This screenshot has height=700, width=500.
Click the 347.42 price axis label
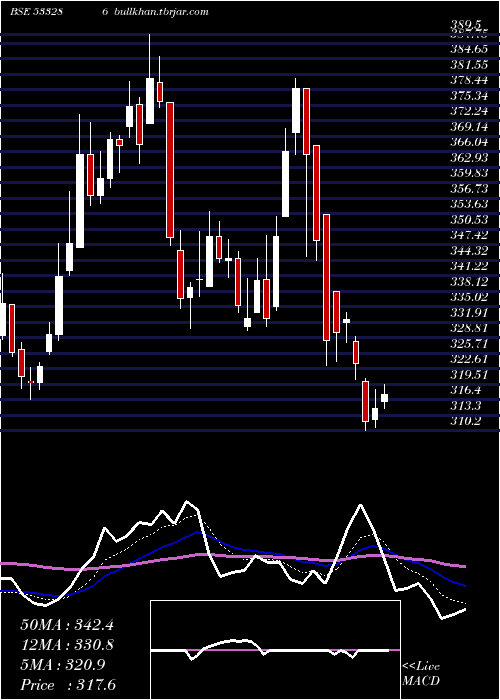[x=469, y=235]
